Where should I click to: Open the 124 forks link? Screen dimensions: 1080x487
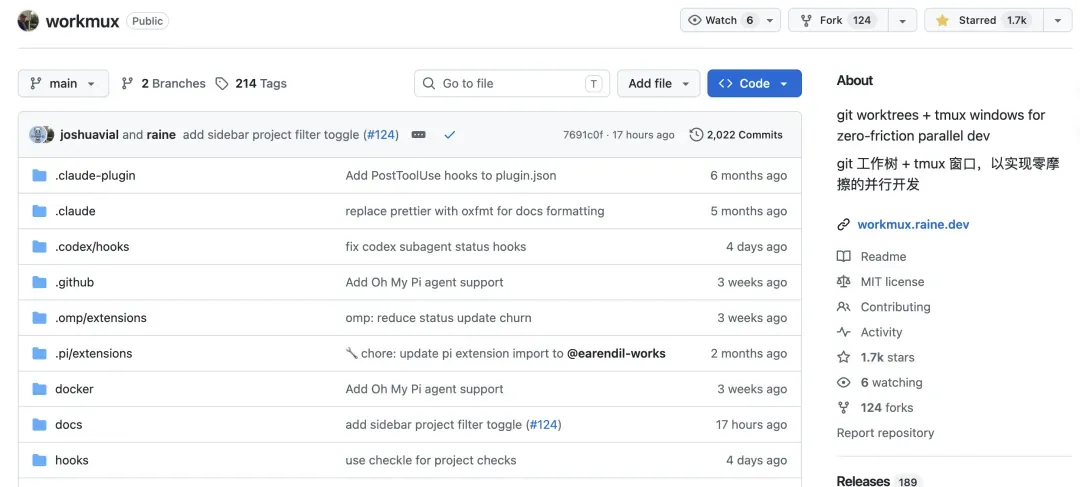tap(887, 408)
